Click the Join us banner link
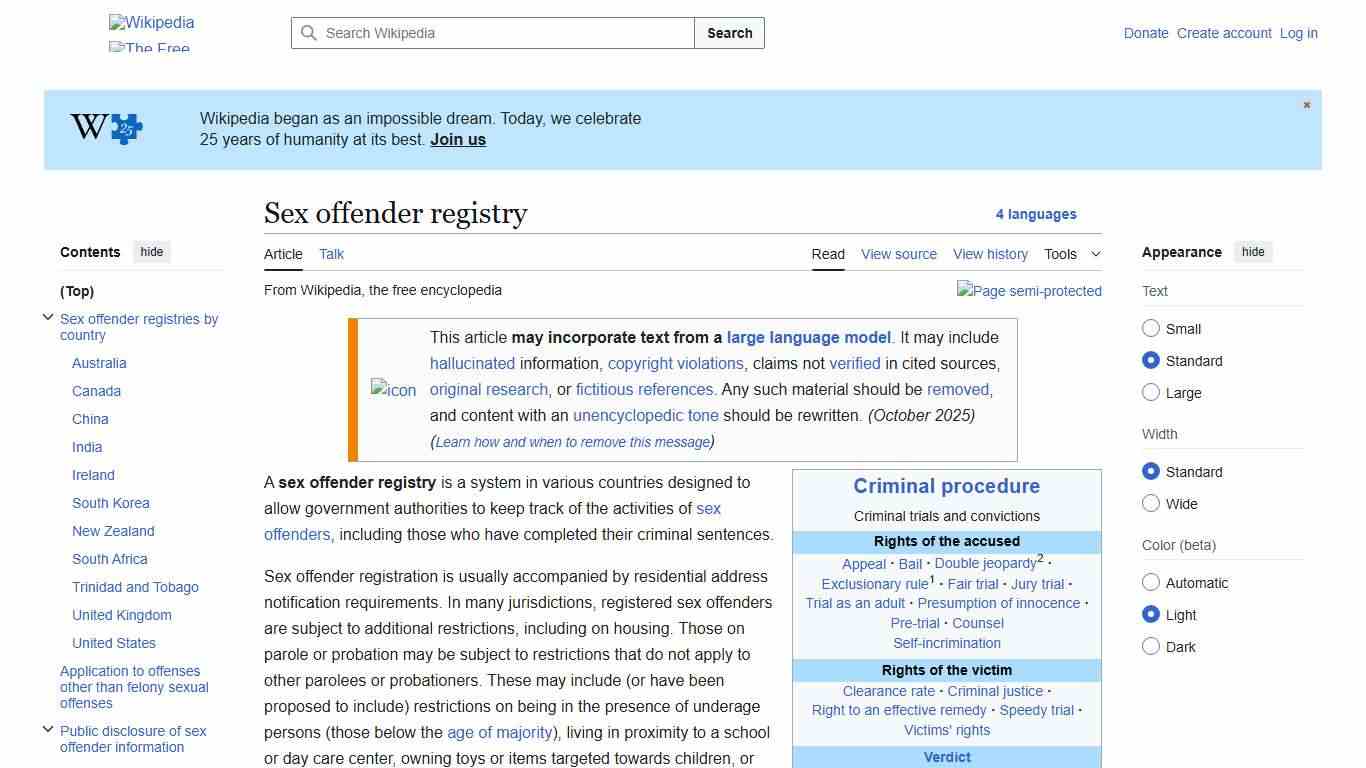1366x768 pixels. click(x=457, y=139)
